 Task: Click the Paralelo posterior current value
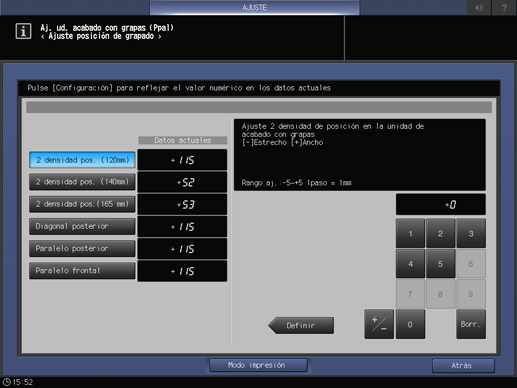click(182, 249)
